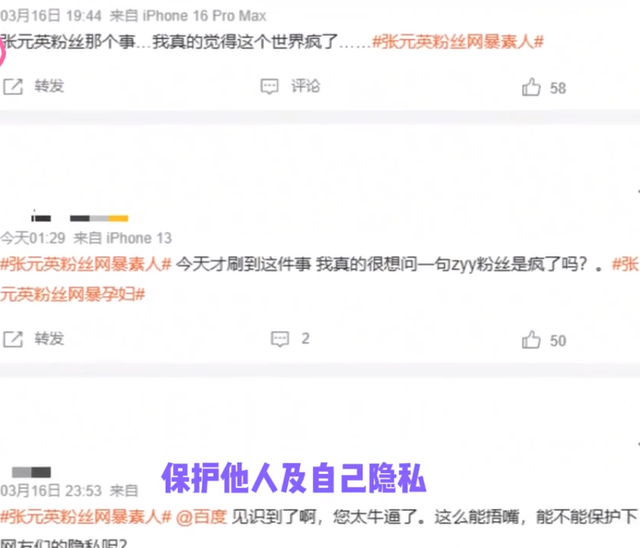
Task: Click the repost arrow icon on the iPhone 13 post
Action: pos(13,339)
